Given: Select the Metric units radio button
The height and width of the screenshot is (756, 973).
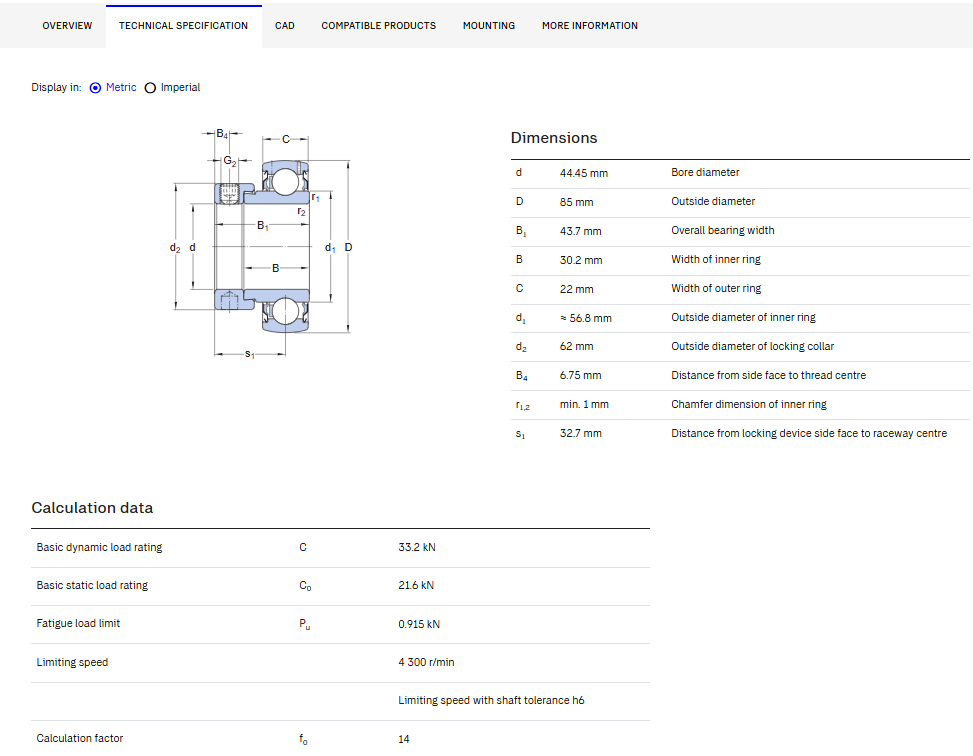Looking at the screenshot, I should click(x=95, y=88).
